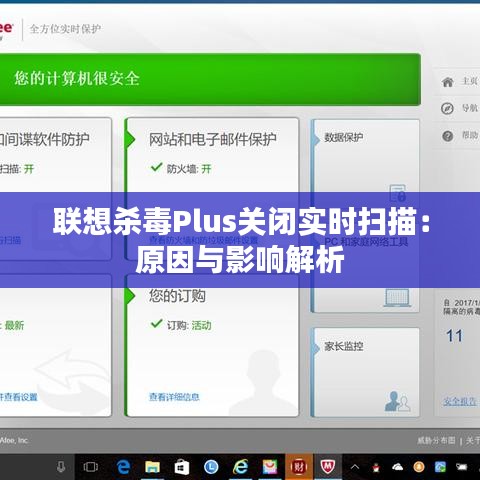The width and height of the screenshot is (480, 480).
Task: Open the 导航 compass navigation icon
Action: tap(447, 108)
